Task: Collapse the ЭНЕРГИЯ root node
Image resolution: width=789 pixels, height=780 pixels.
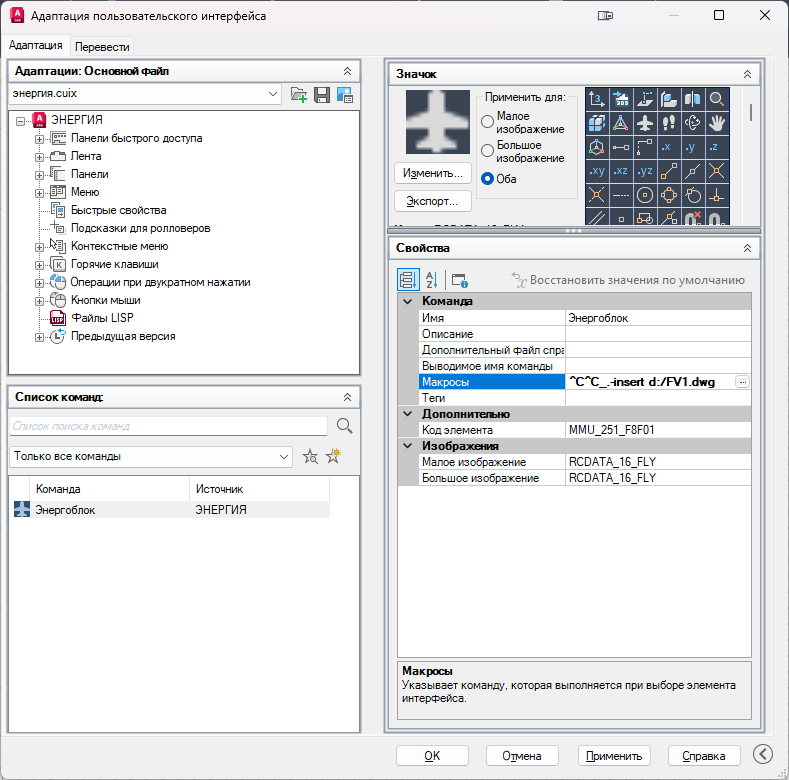Action: [20, 121]
